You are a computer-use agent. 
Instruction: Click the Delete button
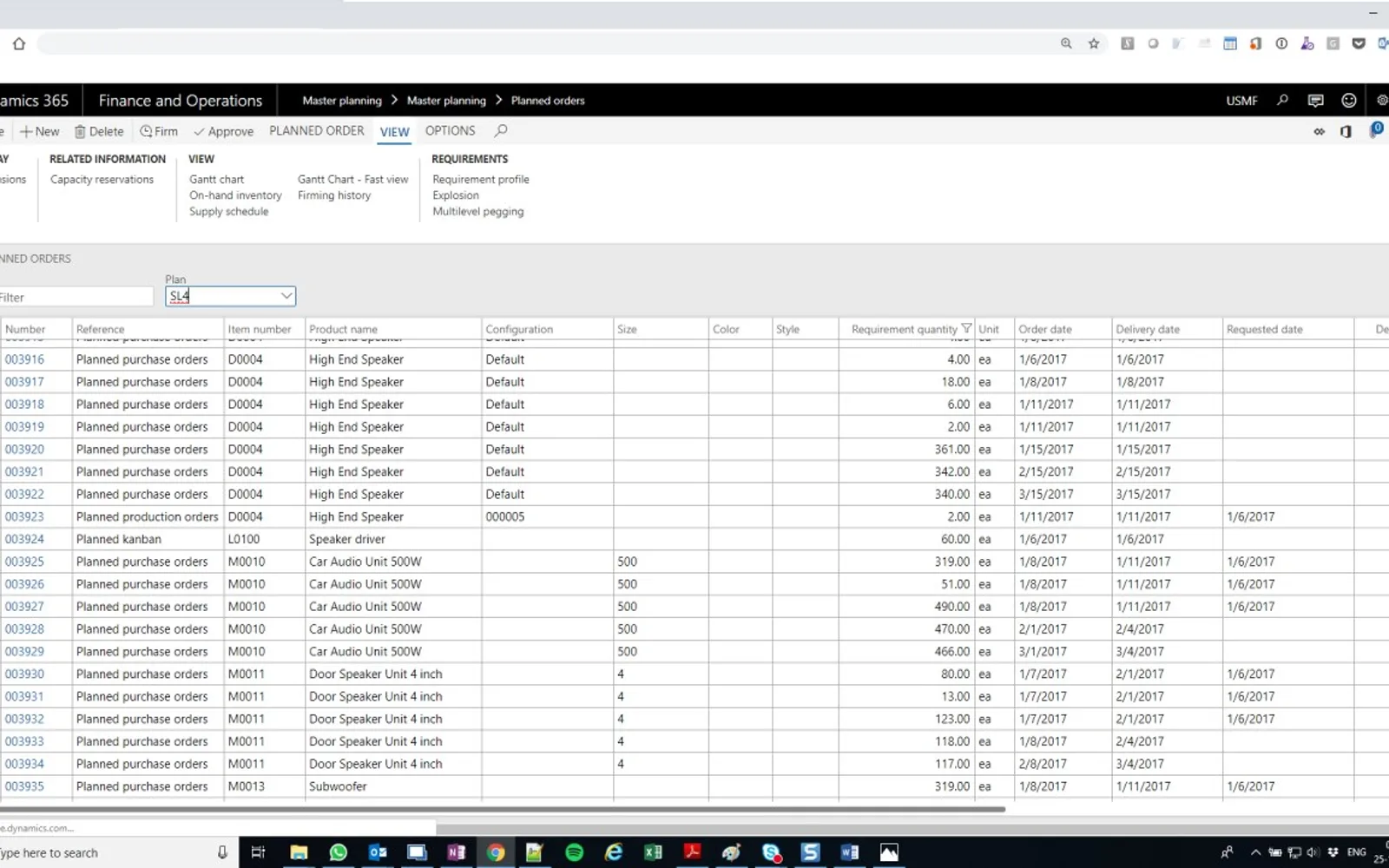99,132
